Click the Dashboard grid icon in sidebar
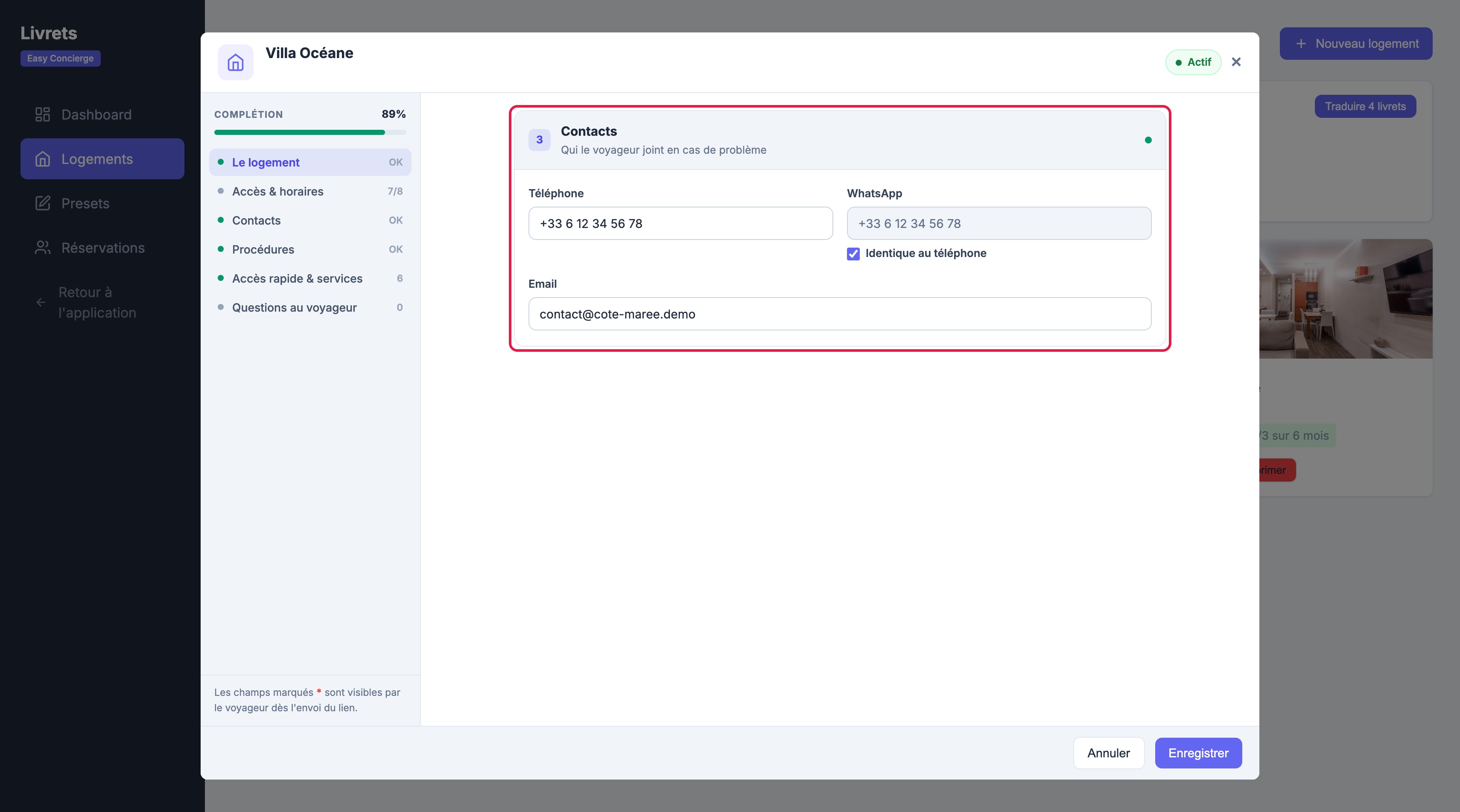The width and height of the screenshot is (1460, 812). pos(43,114)
